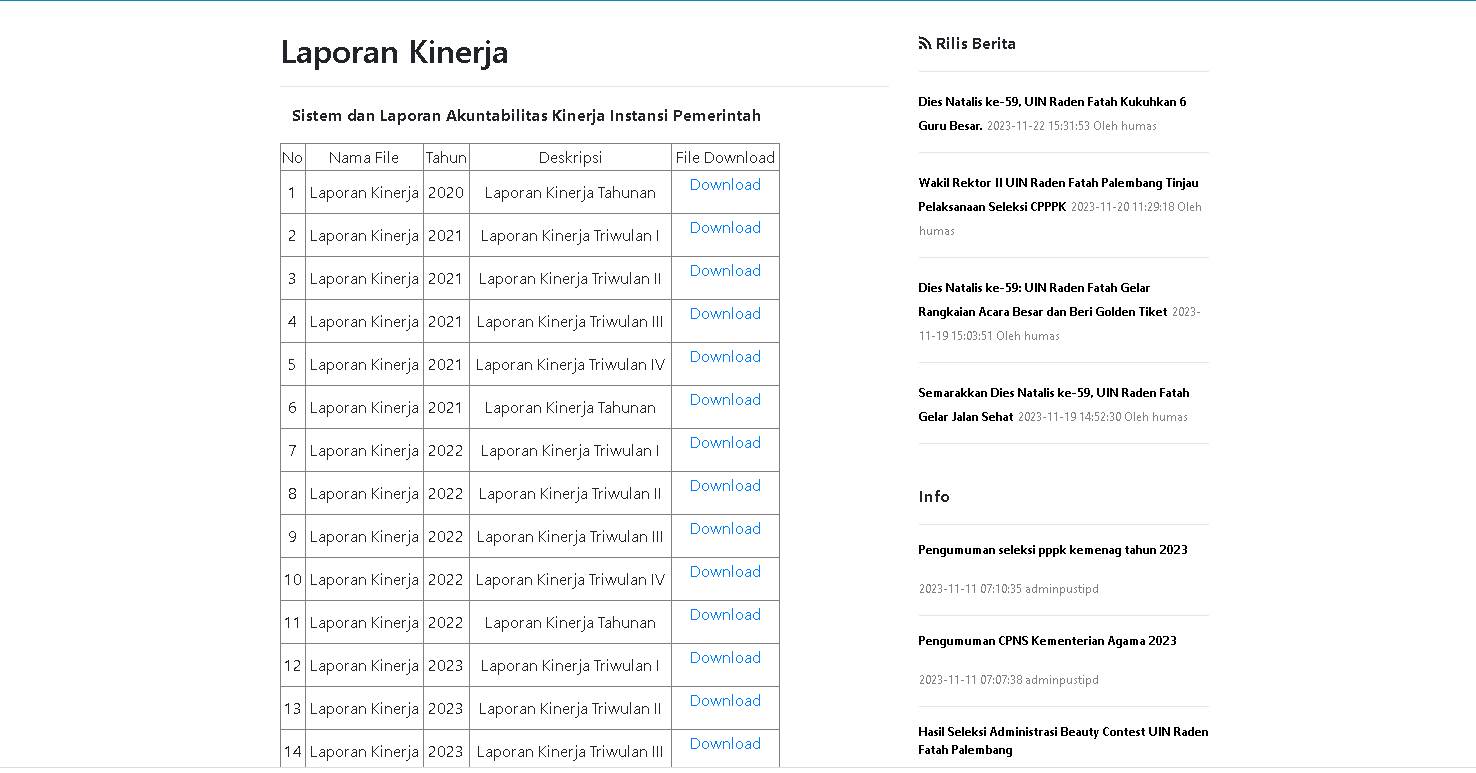Download the 2021 Laporan Kinerja Tahunan
This screenshot has width=1476, height=773.
725,400
